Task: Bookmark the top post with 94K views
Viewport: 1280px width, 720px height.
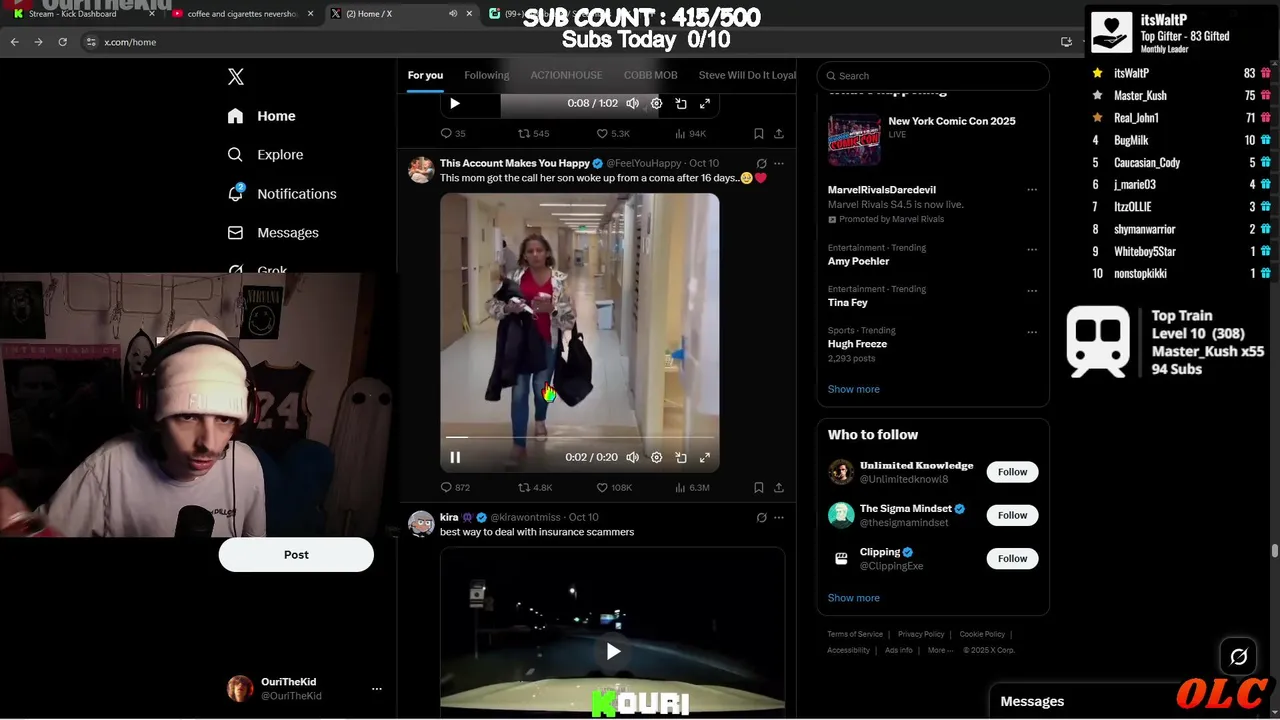Action: [x=759, y=134]
